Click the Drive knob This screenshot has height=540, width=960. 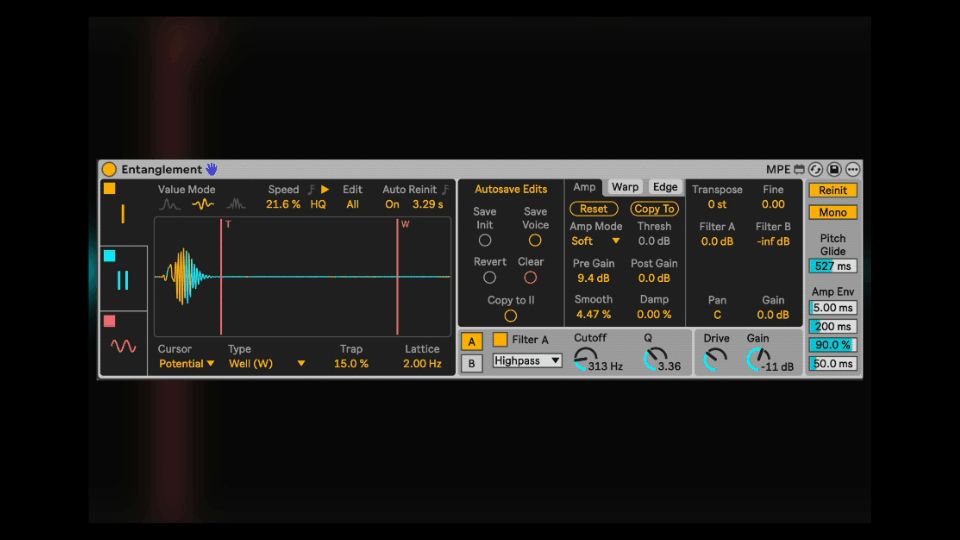coord(714,359)
